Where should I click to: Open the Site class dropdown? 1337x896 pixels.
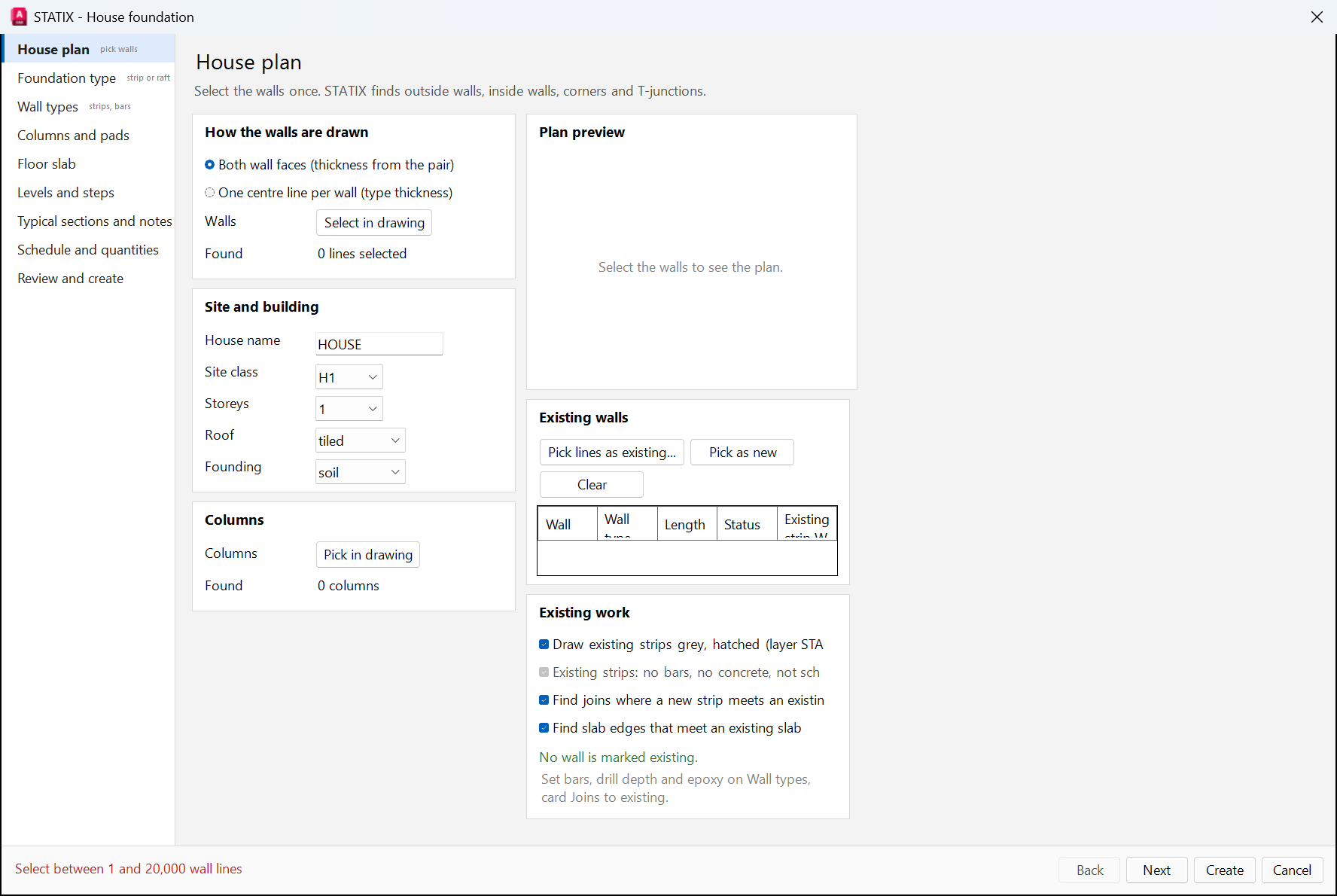(349, 377)
